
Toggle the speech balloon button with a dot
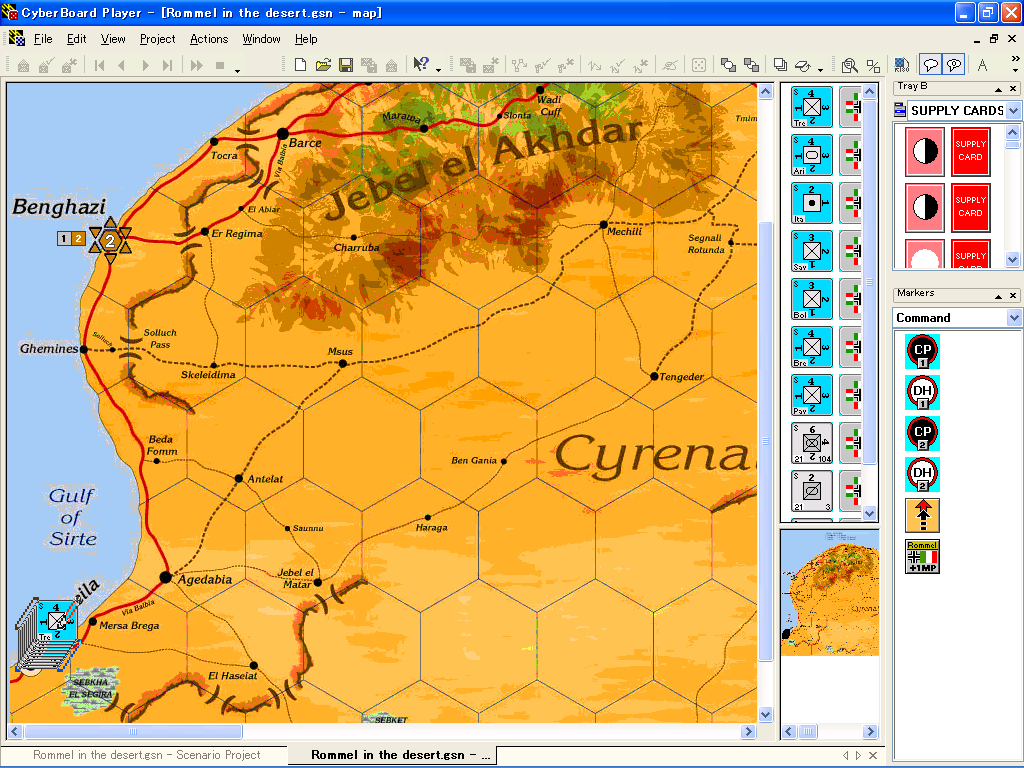click(x=954, y=65)
